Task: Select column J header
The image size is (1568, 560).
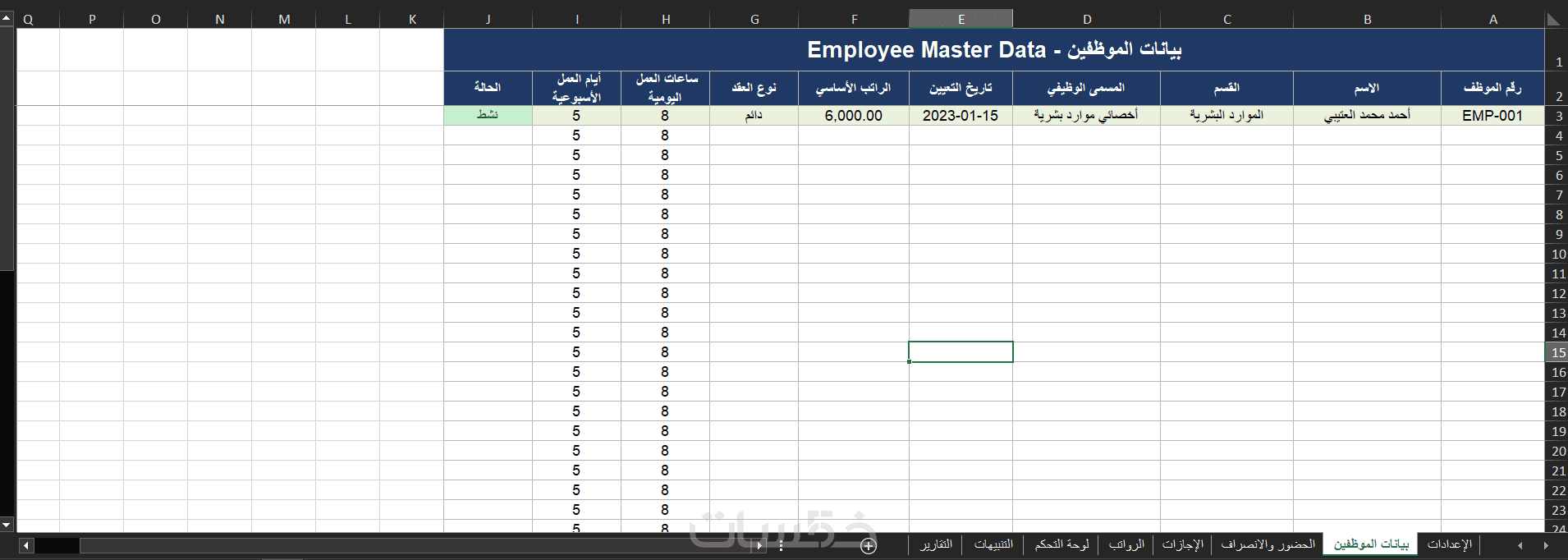Action: point(488,19)
